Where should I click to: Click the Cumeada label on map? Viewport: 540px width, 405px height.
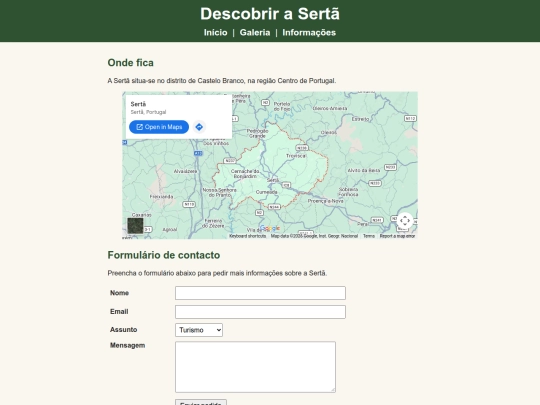(267, 192)
